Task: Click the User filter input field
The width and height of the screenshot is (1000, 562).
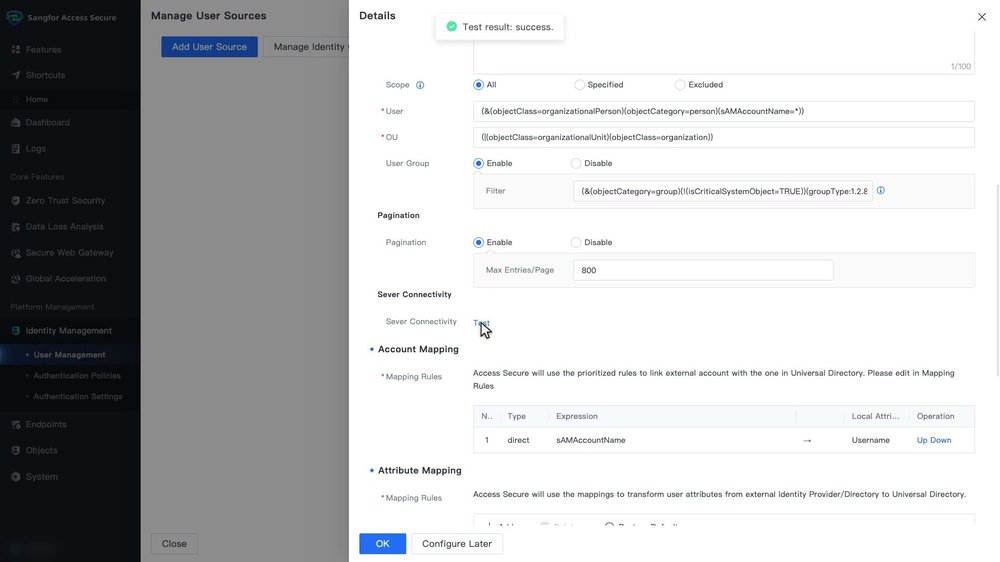Action: (x=723, y=111)
